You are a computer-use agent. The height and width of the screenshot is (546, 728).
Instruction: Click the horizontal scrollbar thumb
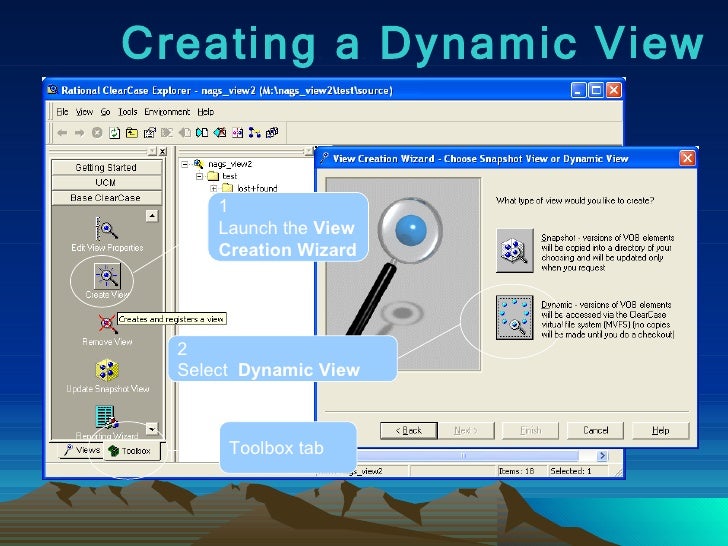point(464,455)
